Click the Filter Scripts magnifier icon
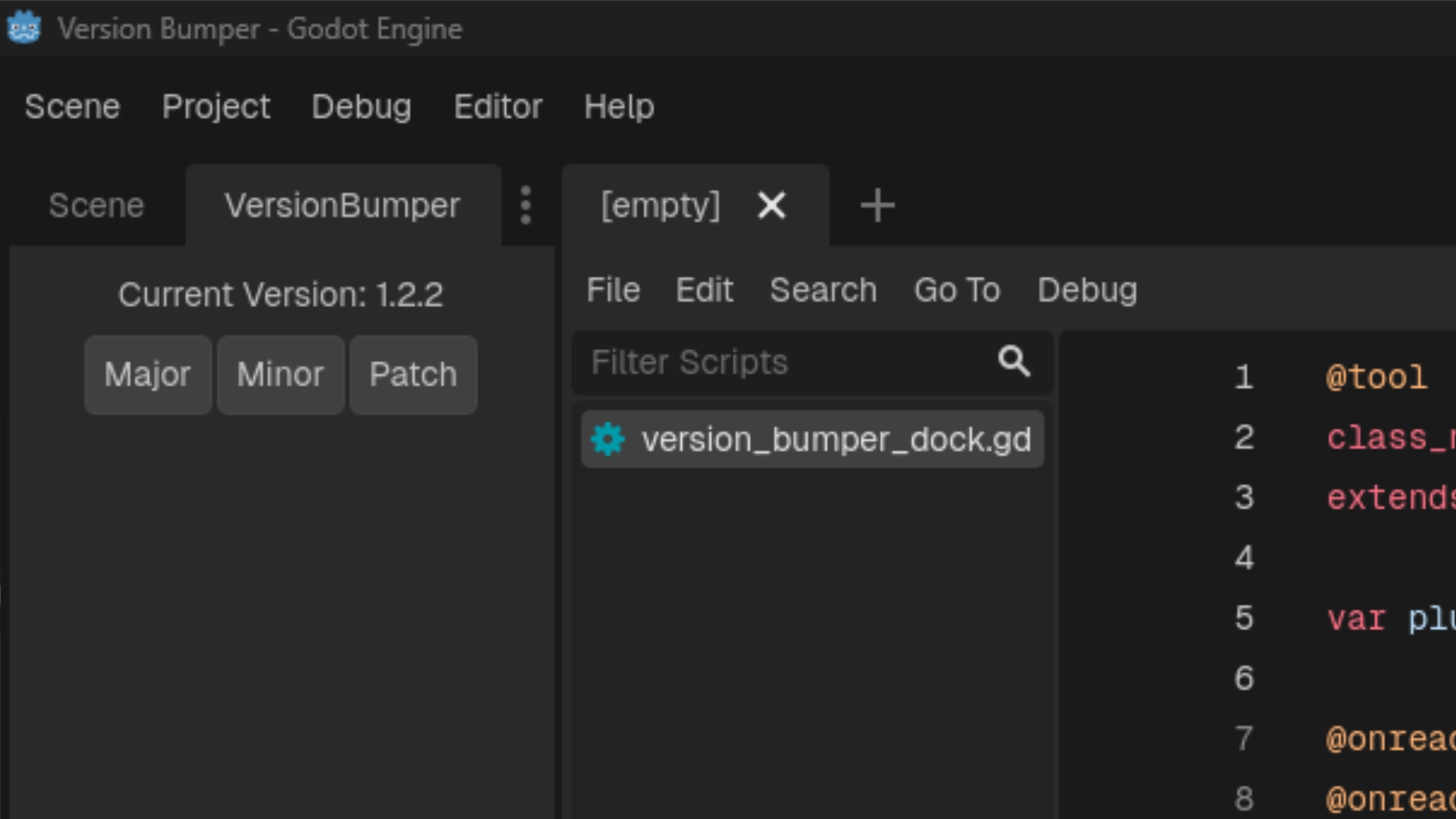The width and height of the screenshot is (1456, 819). tap(1014, 362)
